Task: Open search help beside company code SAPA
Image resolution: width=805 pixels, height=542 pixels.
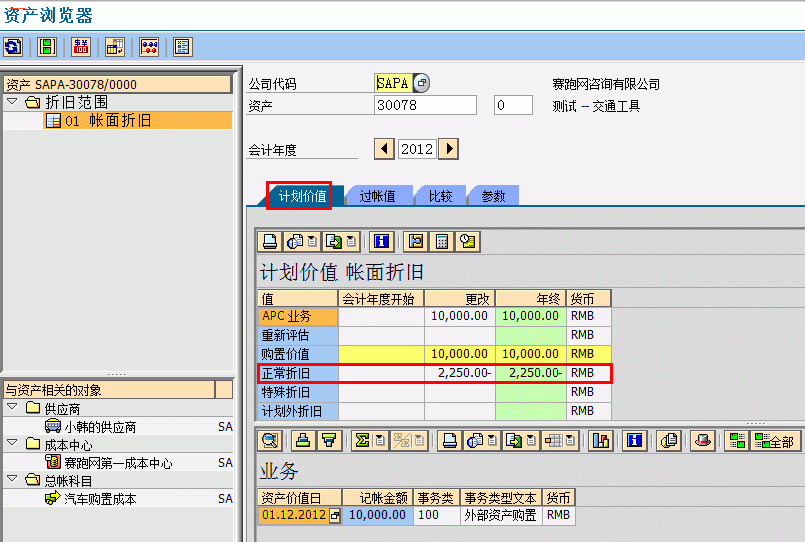Action: click(x=421, y=83)
